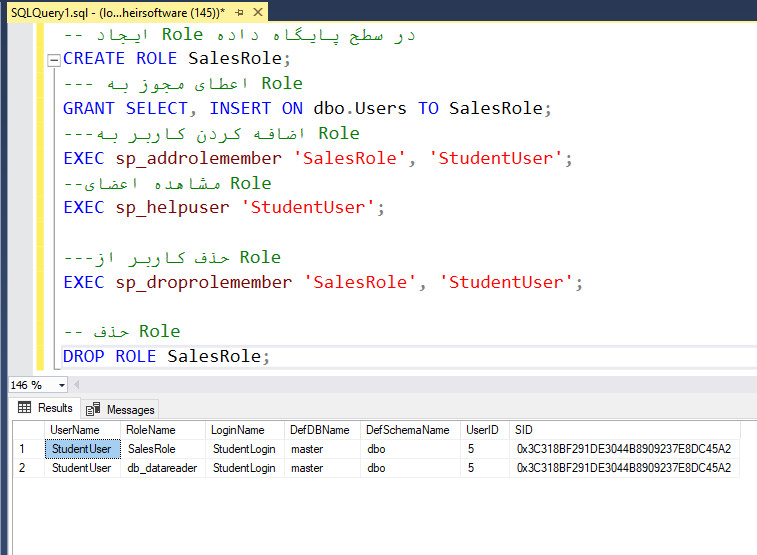Click the select-all corner of results grid
The image size is (757, 555).
[x=28, y=430]
